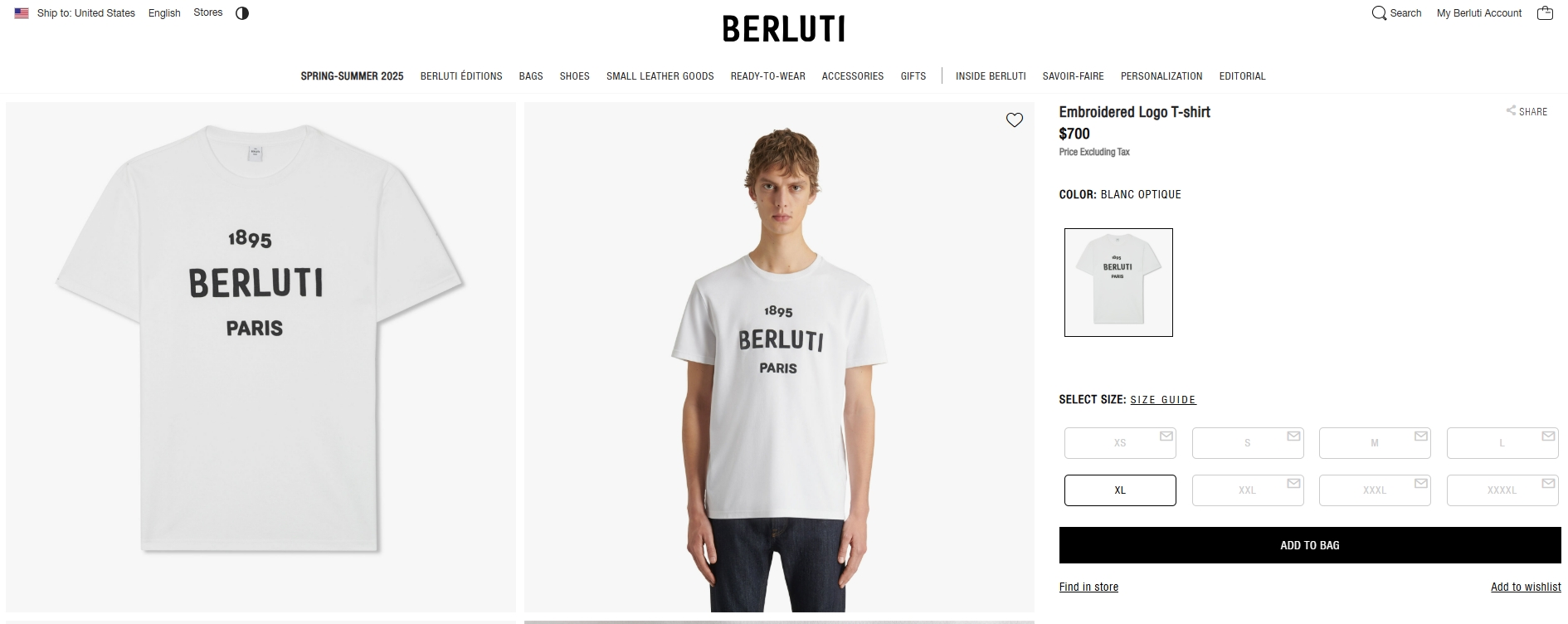This screenshot has width=1568, height=624.
Task: Select the Blanc Optique color swatch
Action: tap(1118, 282)
